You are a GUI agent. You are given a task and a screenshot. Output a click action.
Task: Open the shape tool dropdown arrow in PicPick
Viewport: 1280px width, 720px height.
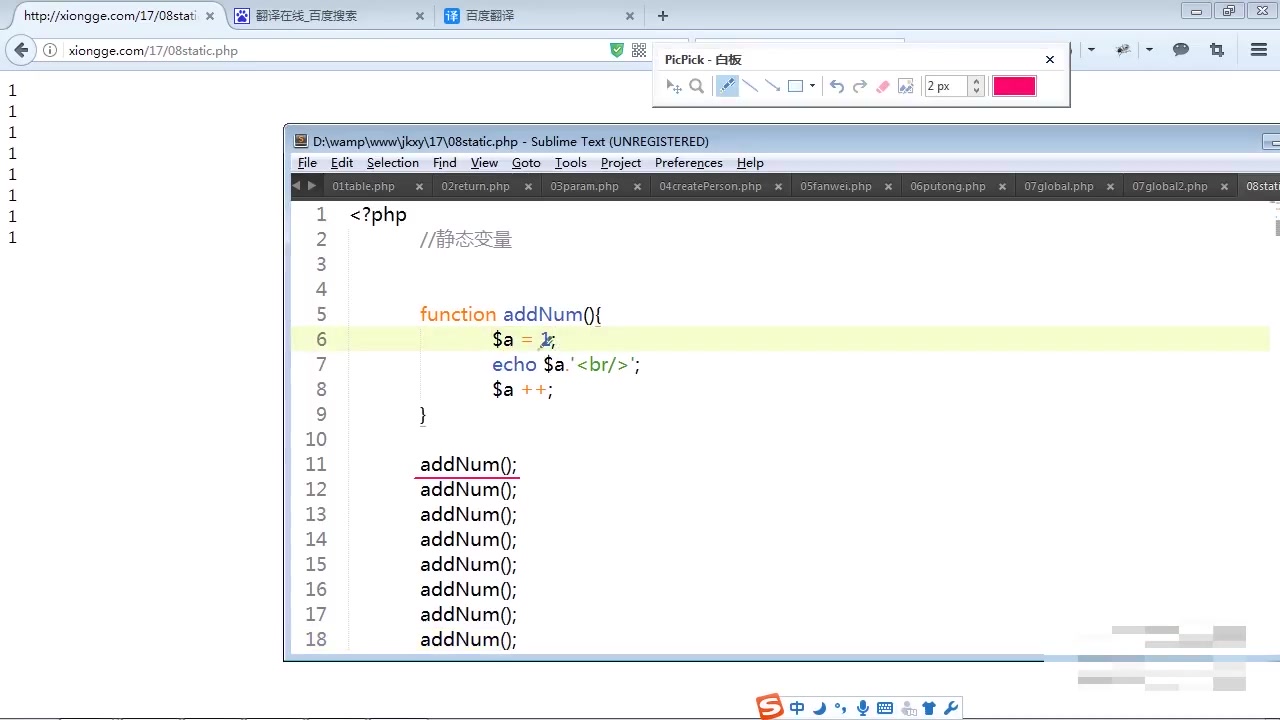(x=812, y=86)
